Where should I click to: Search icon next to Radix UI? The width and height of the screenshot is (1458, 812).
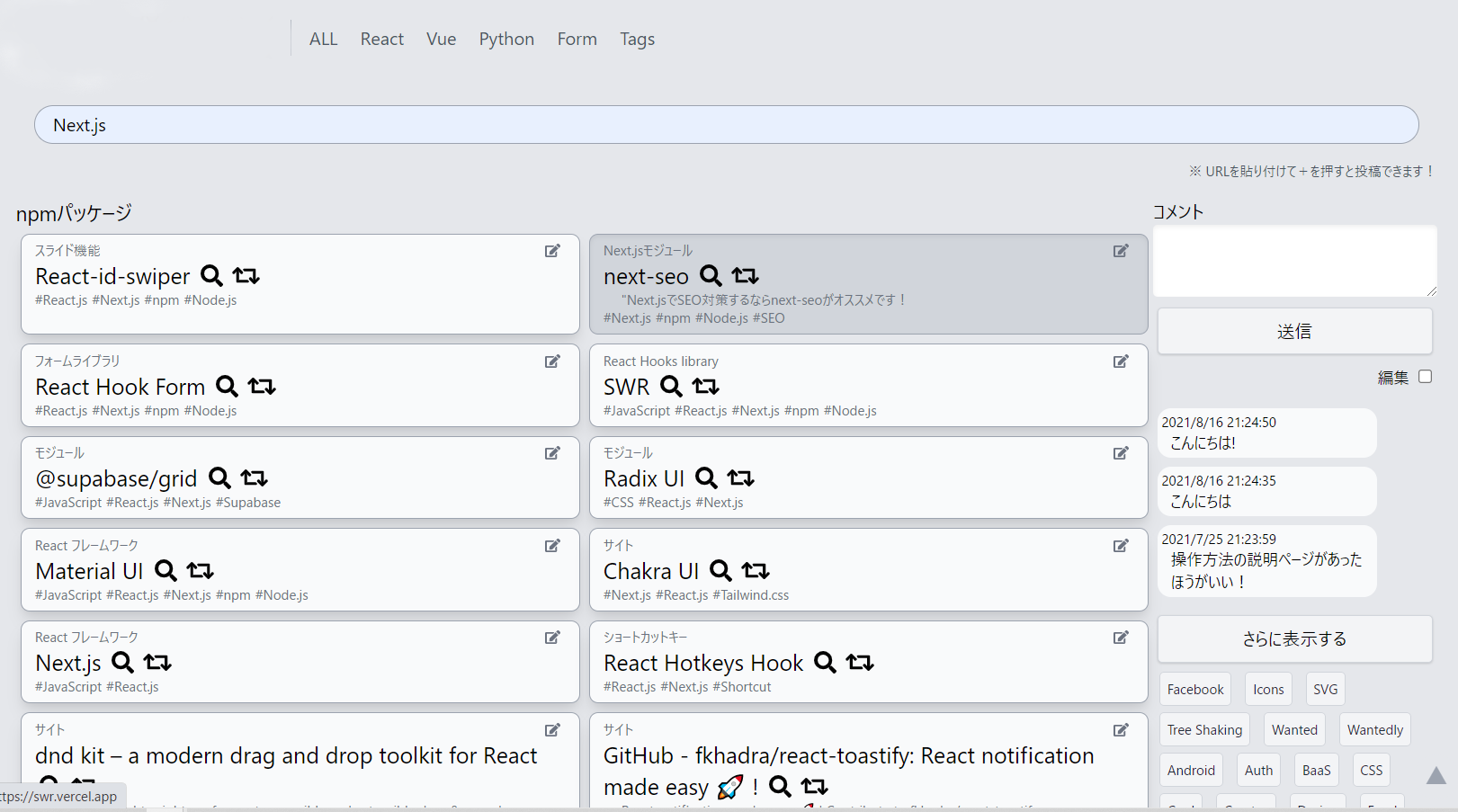pyautogui.click(x=706, y=477)
